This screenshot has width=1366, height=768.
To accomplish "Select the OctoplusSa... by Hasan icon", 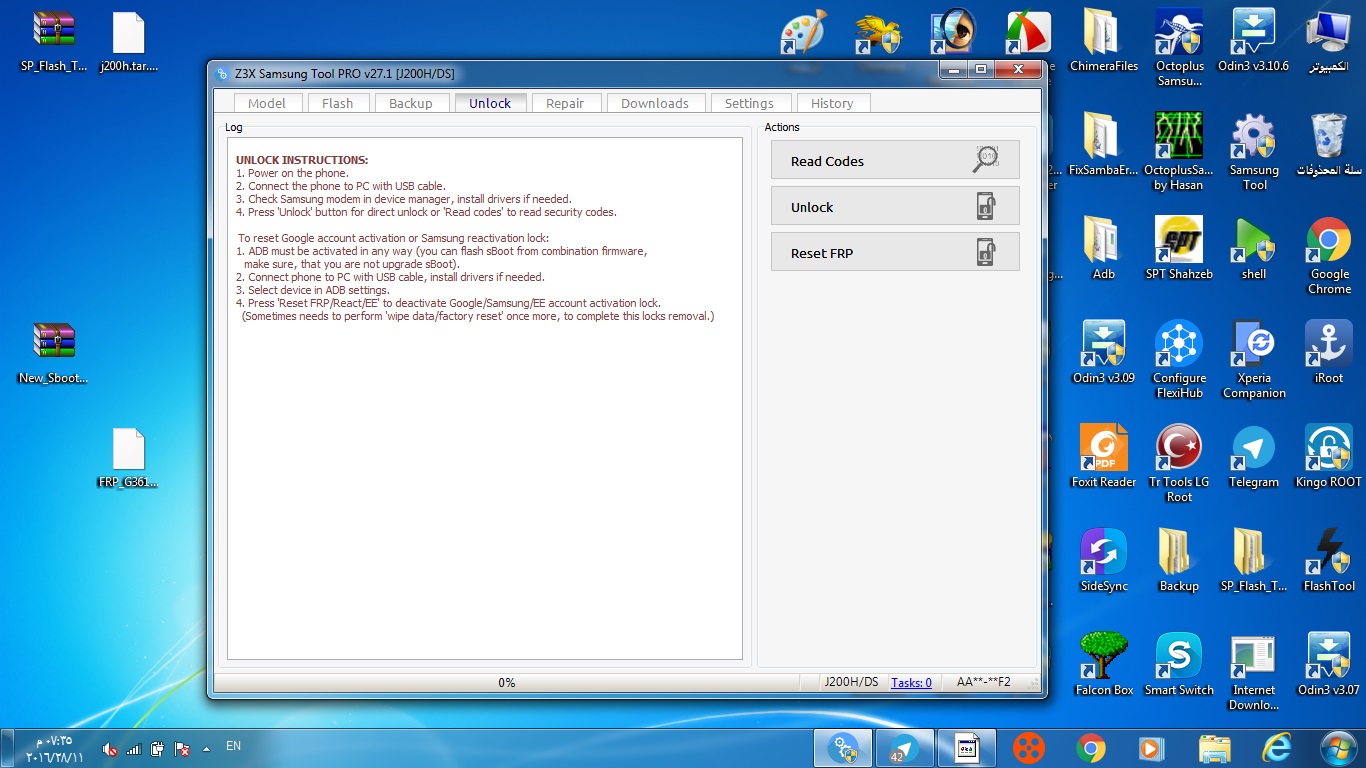I will click(x=1180, y=152).
